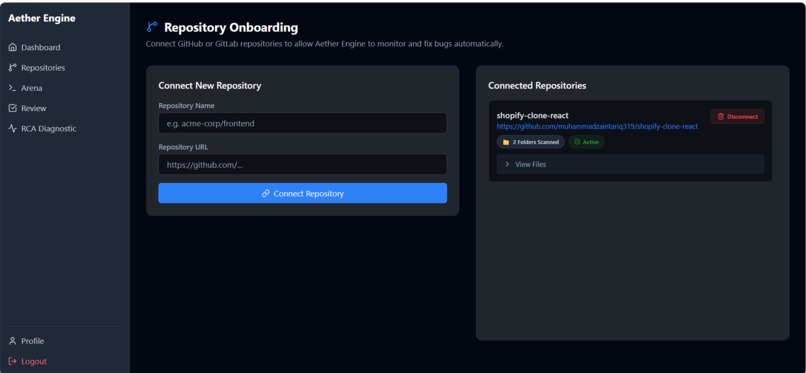Click the Connect New Repository heading
The image size is (806, 373).
(210, 86)
